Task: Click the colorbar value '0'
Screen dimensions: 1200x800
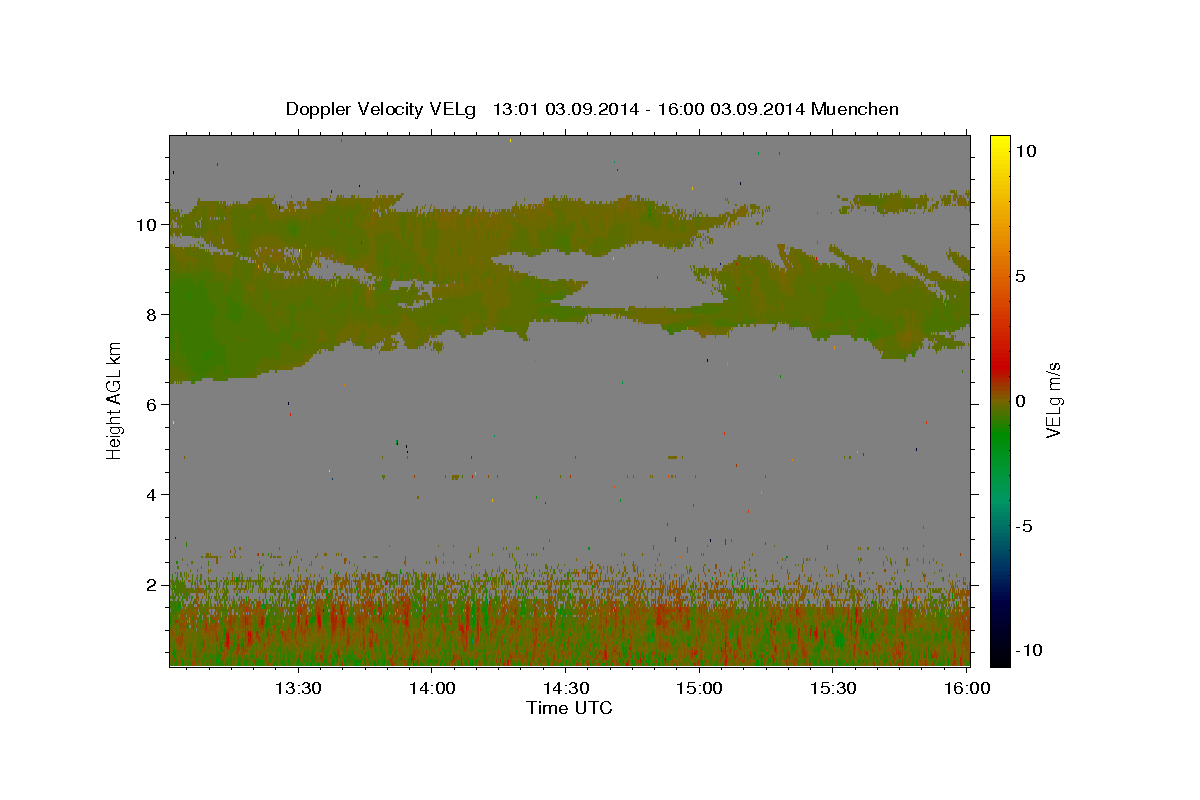Action: coord(1021,401)
